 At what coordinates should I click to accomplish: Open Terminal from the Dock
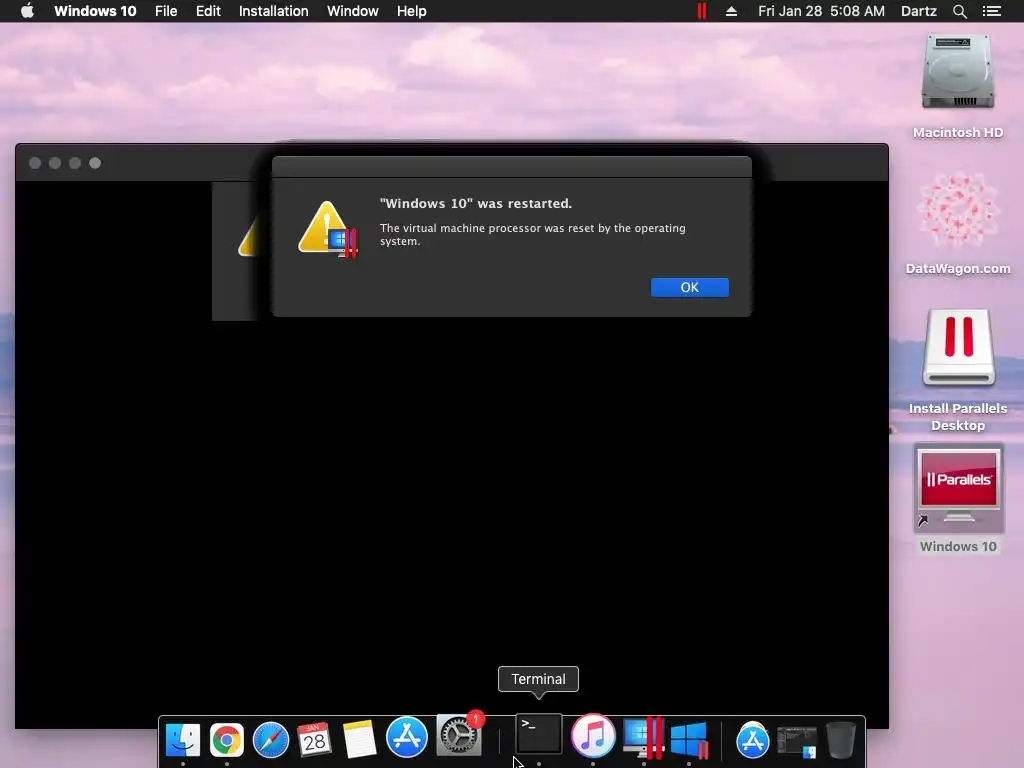(539, 734)
